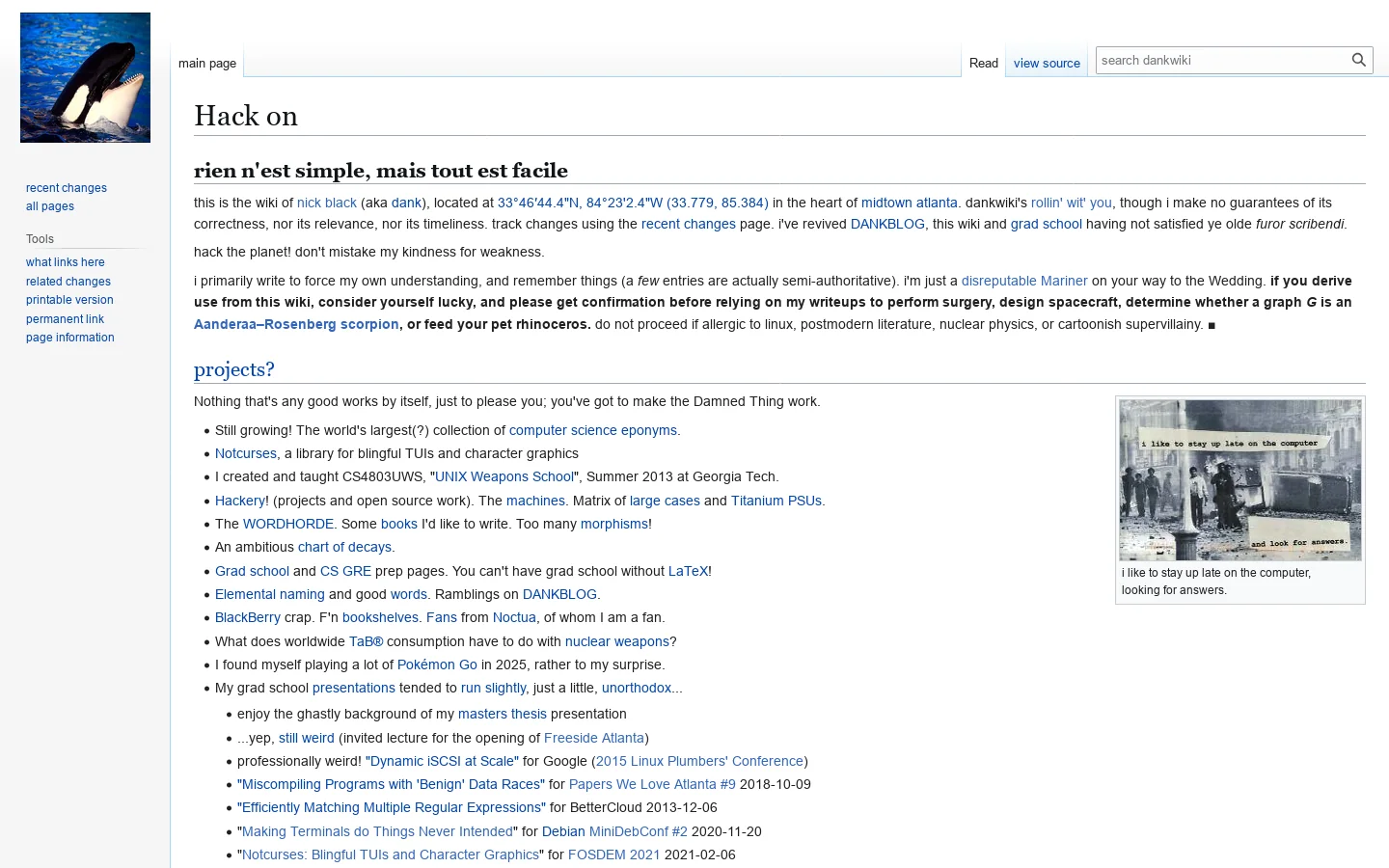Follow the 'Aanderaa–Rosenberg scorpion' link
Image resolution: width=1389 pixels, height=868 pixels.
click(x=296, y=324)
